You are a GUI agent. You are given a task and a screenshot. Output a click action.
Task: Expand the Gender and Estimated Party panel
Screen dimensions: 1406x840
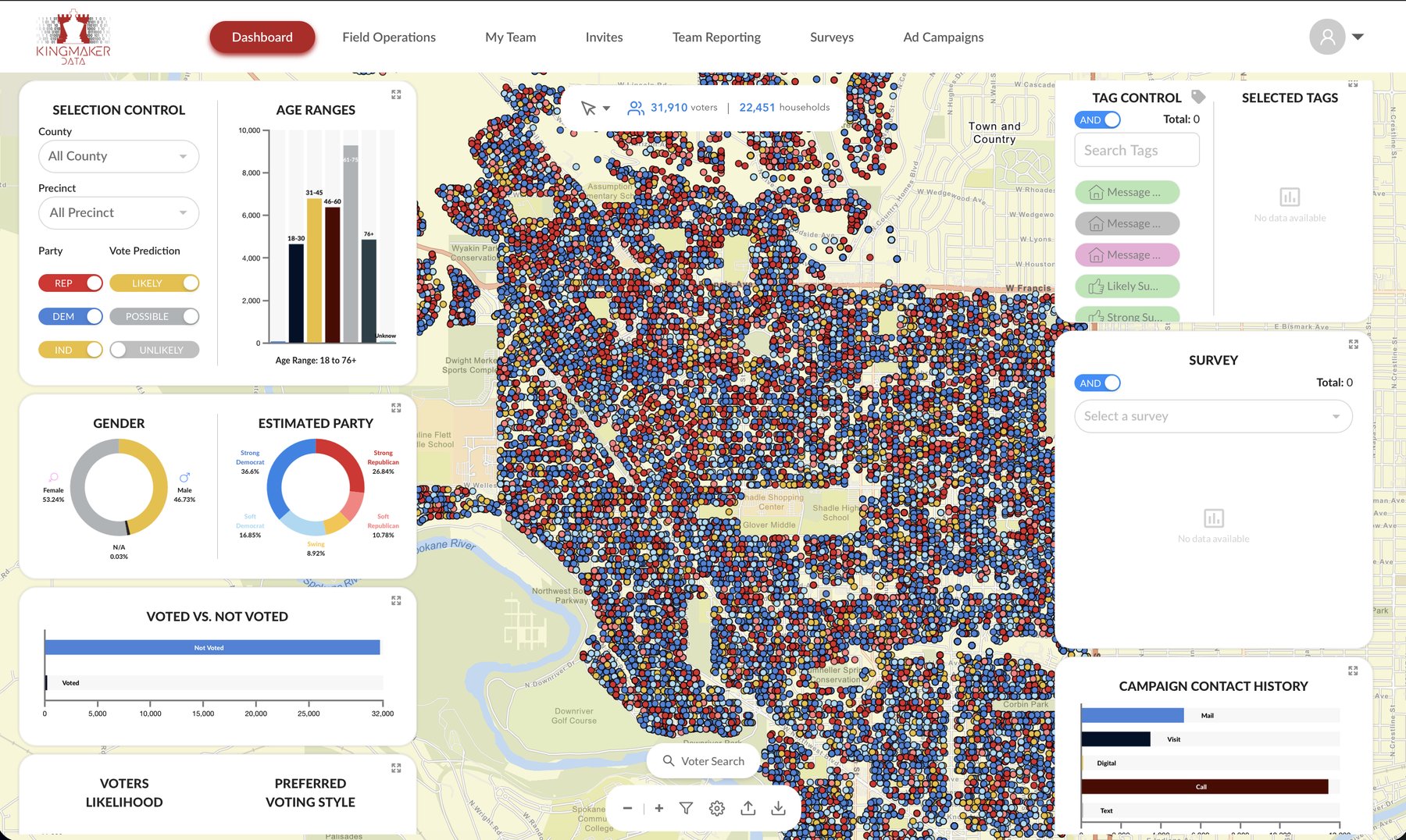coord(396,408)
